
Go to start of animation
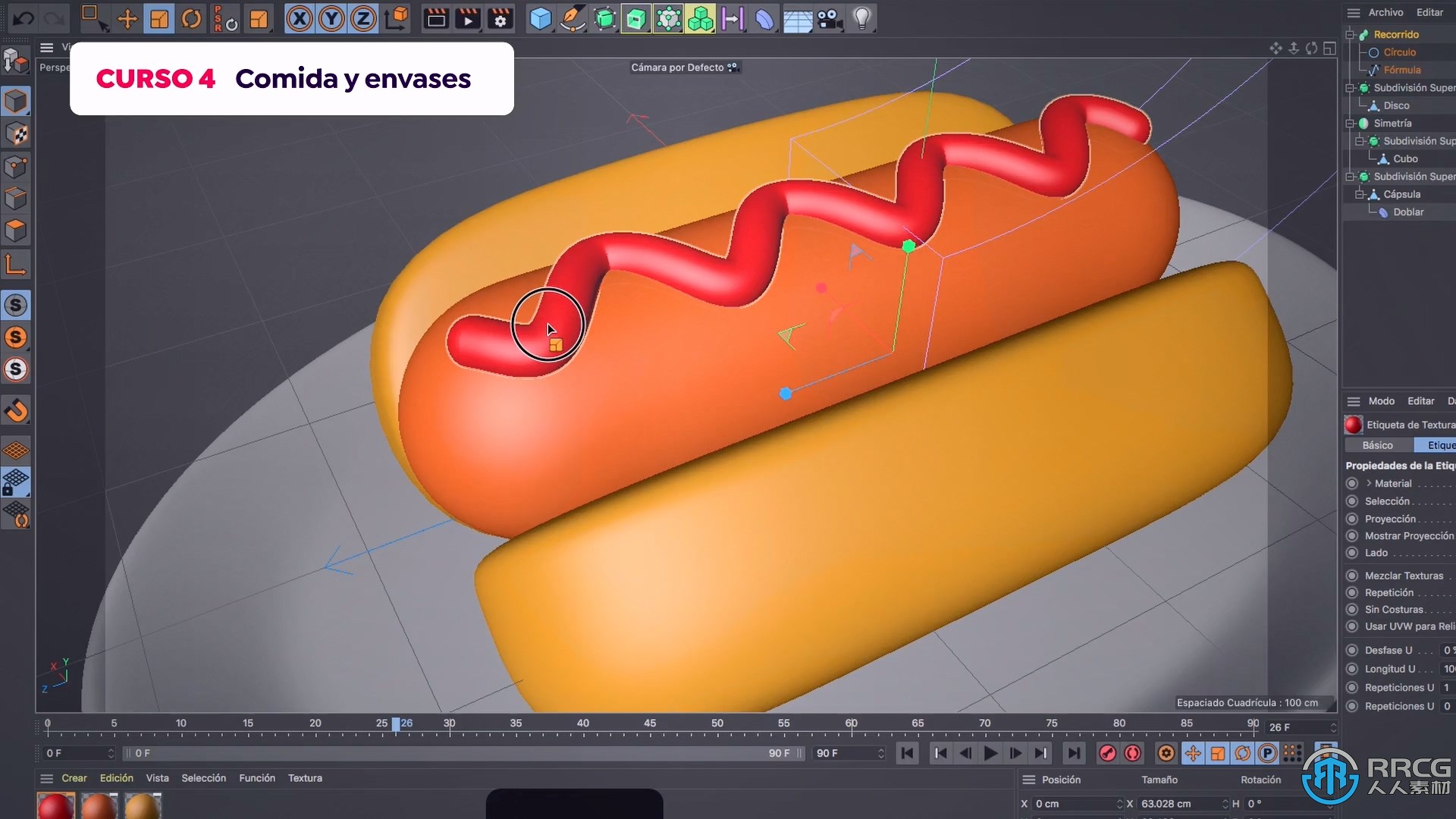click(x=907, y=753)
